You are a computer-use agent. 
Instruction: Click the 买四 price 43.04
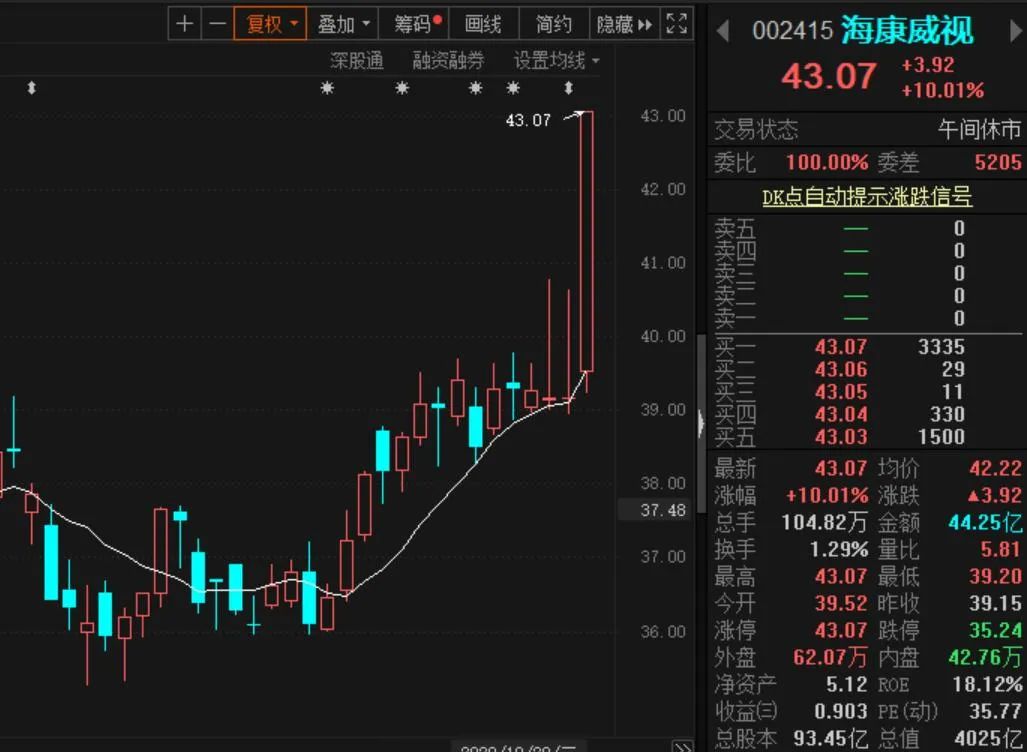point(841,414)
